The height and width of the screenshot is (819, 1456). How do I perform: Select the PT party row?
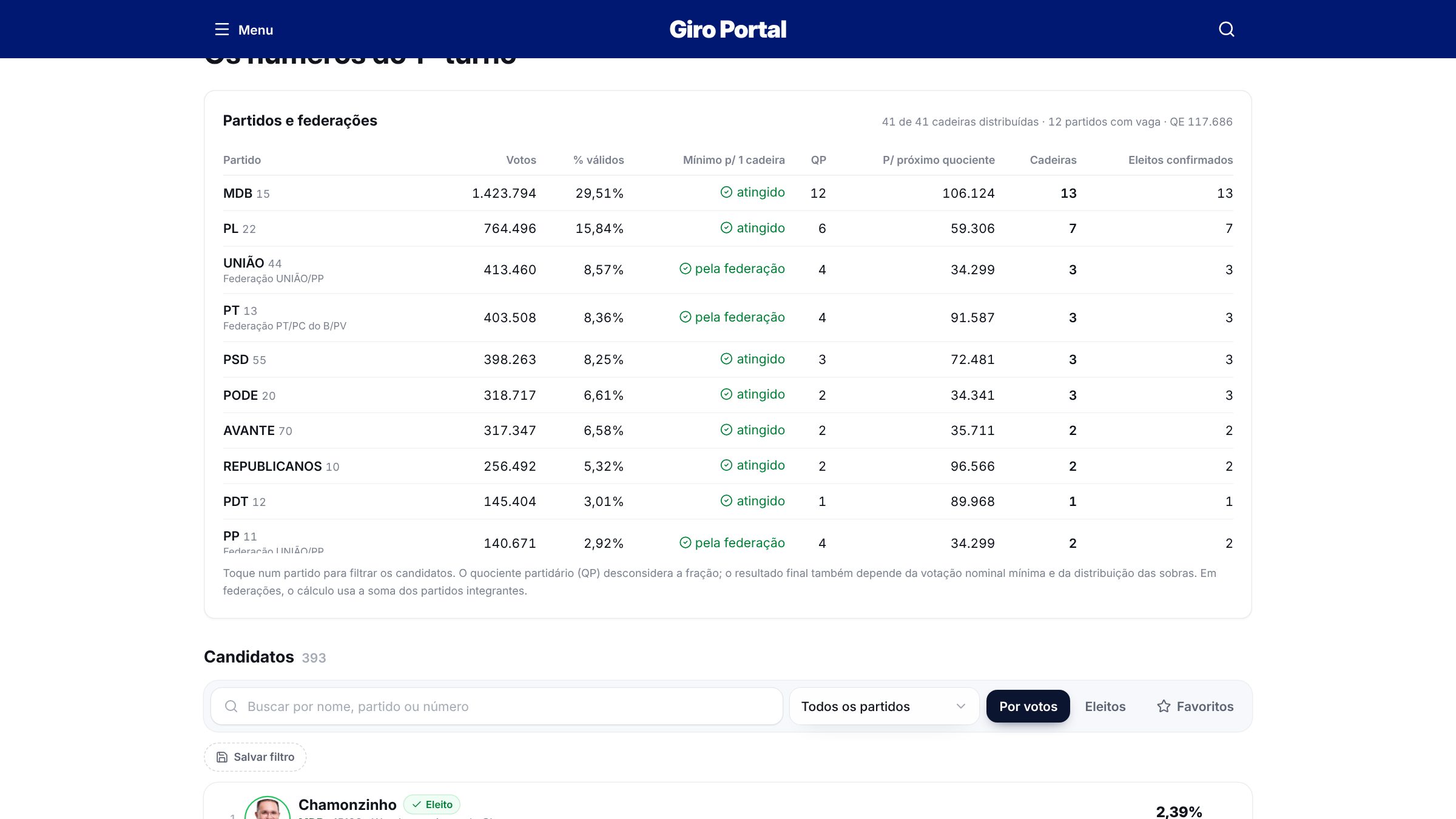point(727,318)
